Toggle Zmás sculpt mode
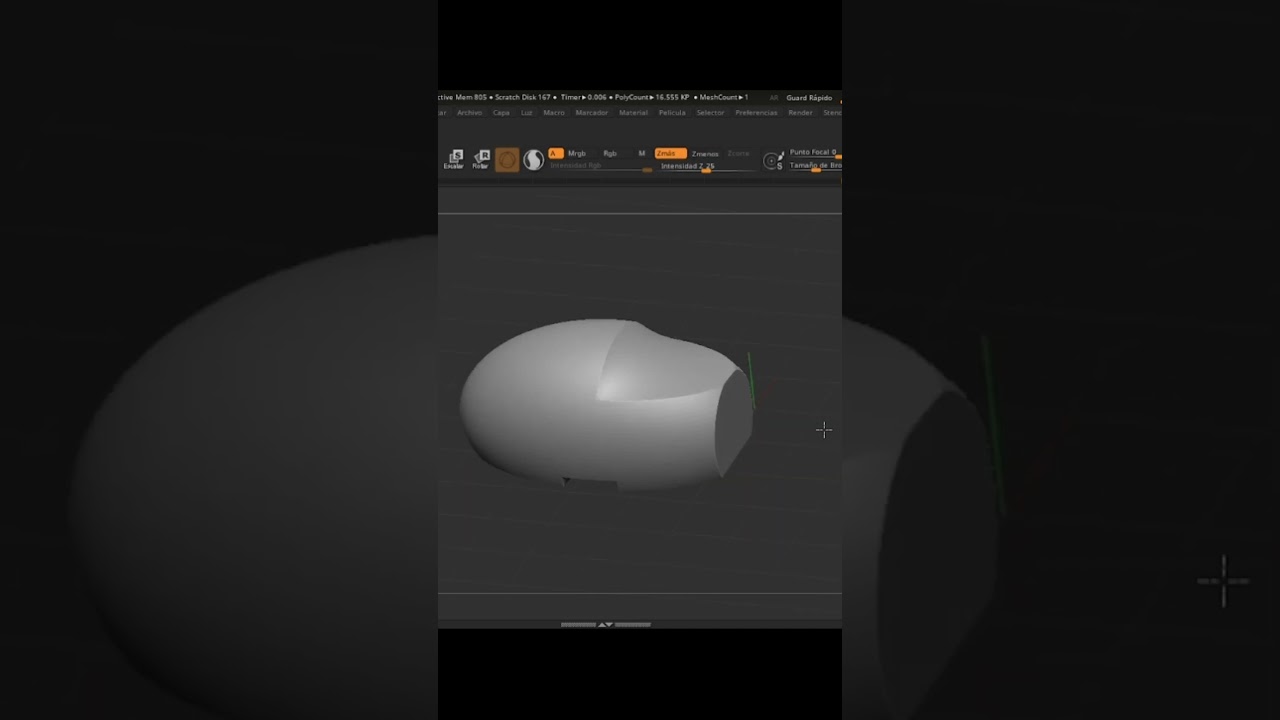The image size is (1280, 720). click(670, 153)
